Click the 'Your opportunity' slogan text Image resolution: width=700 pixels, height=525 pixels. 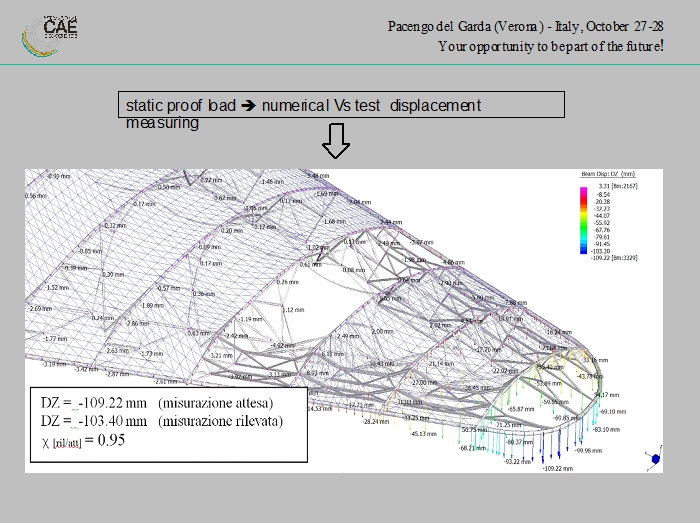coord(551,45)
